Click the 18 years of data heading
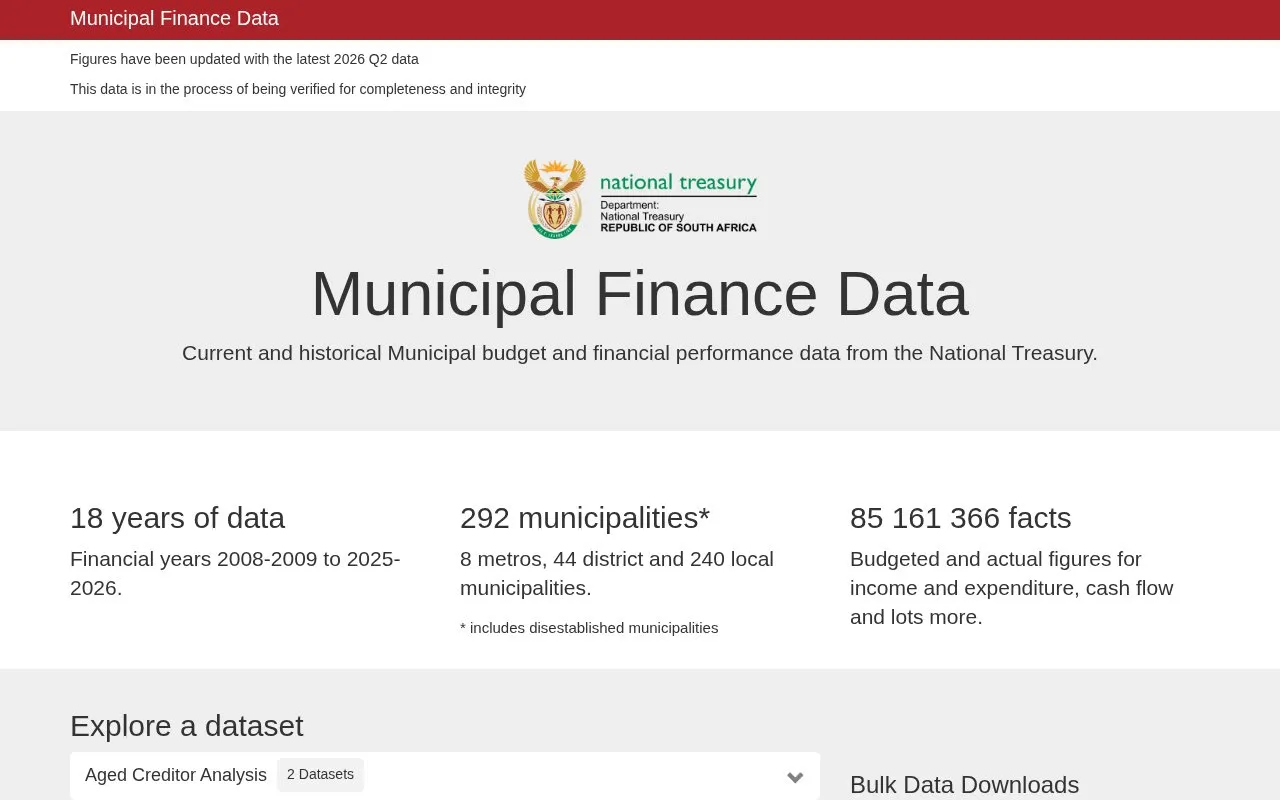 (x=177, y=518)
